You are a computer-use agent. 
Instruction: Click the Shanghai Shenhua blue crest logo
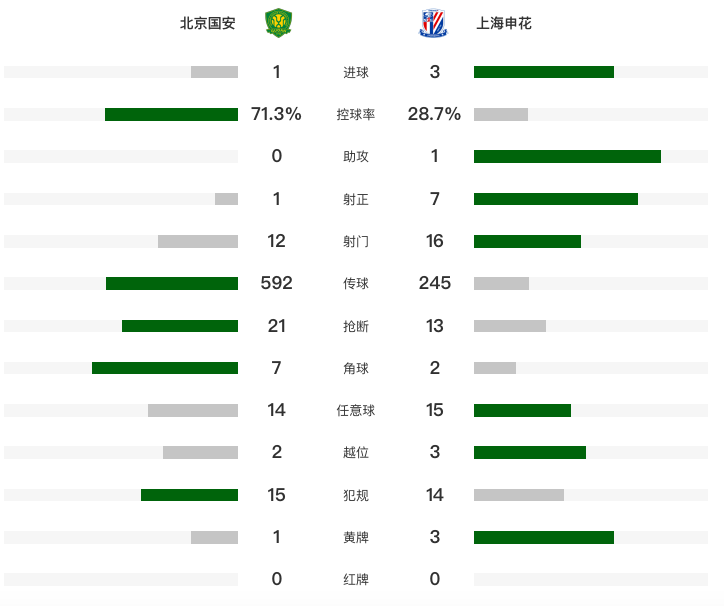click(433, 23)
